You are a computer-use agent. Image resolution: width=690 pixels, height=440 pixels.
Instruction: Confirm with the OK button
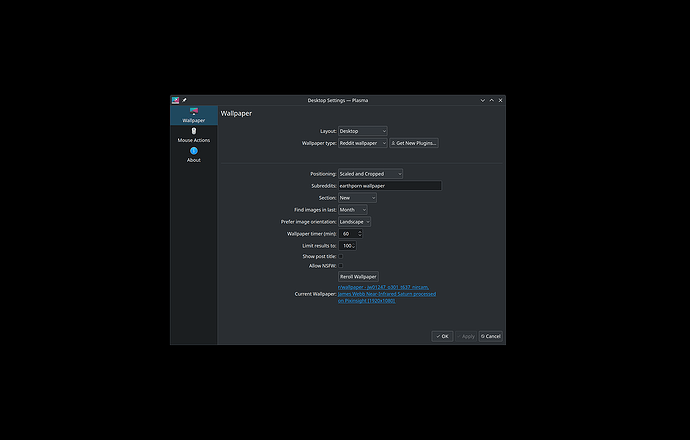[442, 336]
